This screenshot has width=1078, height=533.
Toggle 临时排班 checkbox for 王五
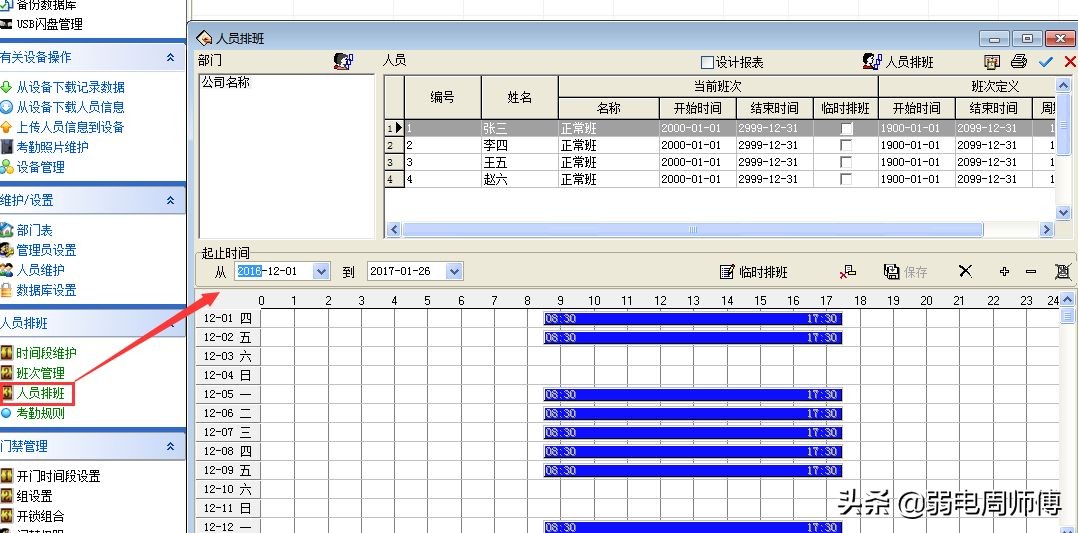[x=846, y=162]
